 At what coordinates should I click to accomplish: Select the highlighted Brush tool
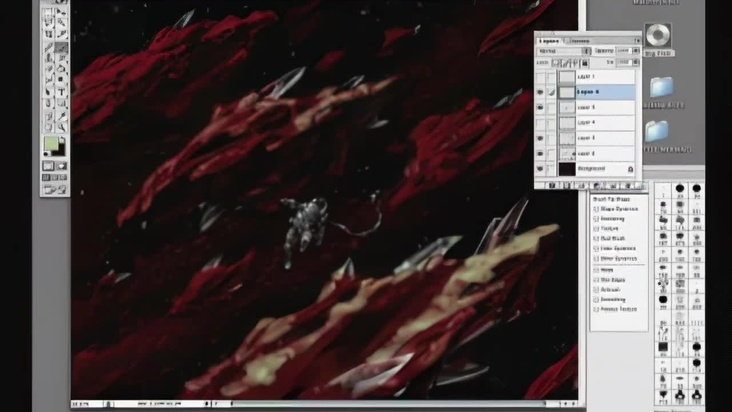tap(61, 47)
